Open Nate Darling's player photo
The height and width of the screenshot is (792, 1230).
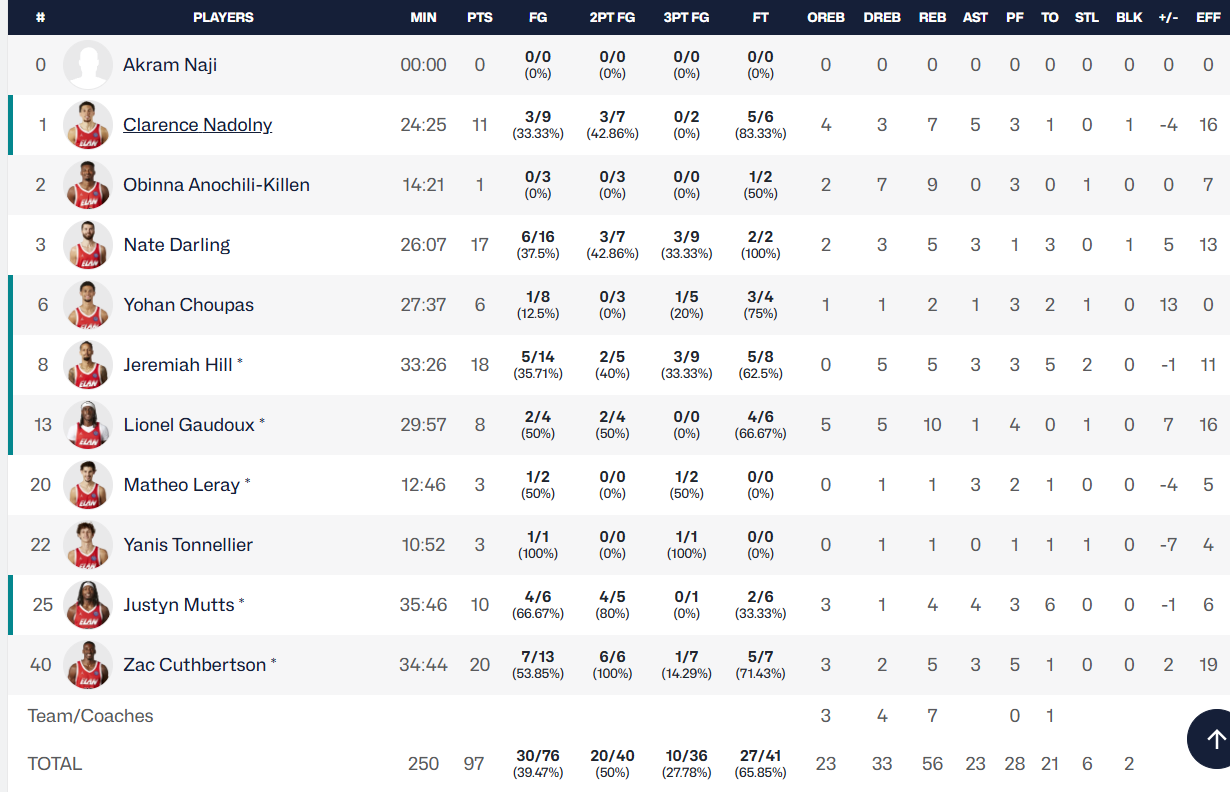pos(88,245)
